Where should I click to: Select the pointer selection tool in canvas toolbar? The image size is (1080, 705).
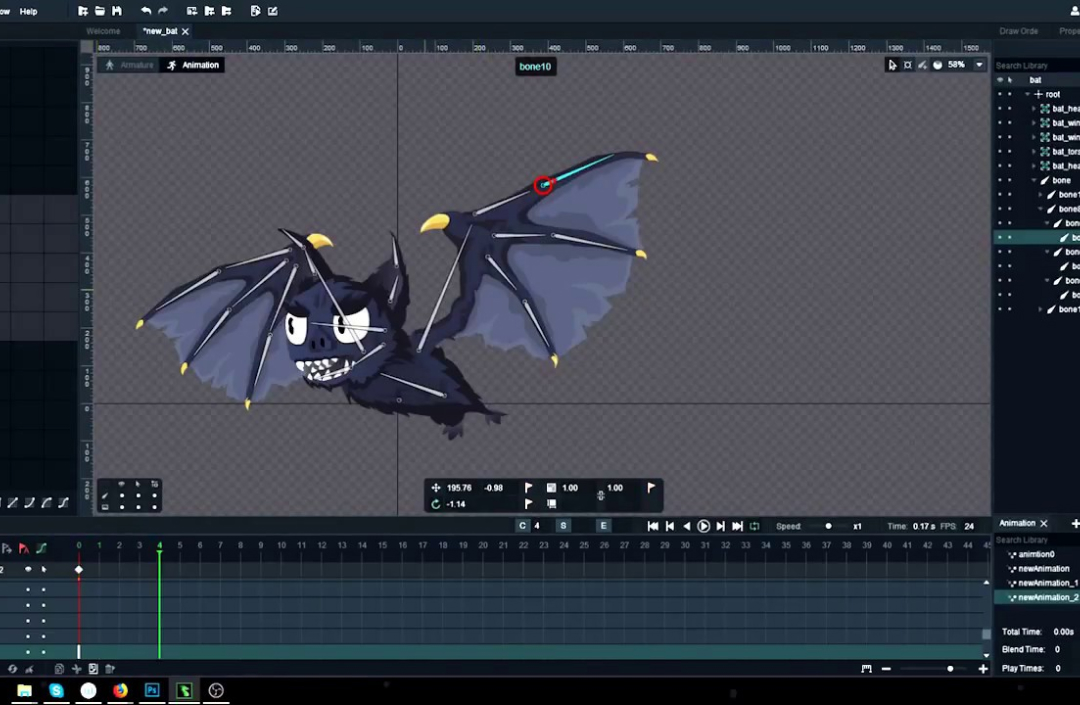(x=892, y=65)
